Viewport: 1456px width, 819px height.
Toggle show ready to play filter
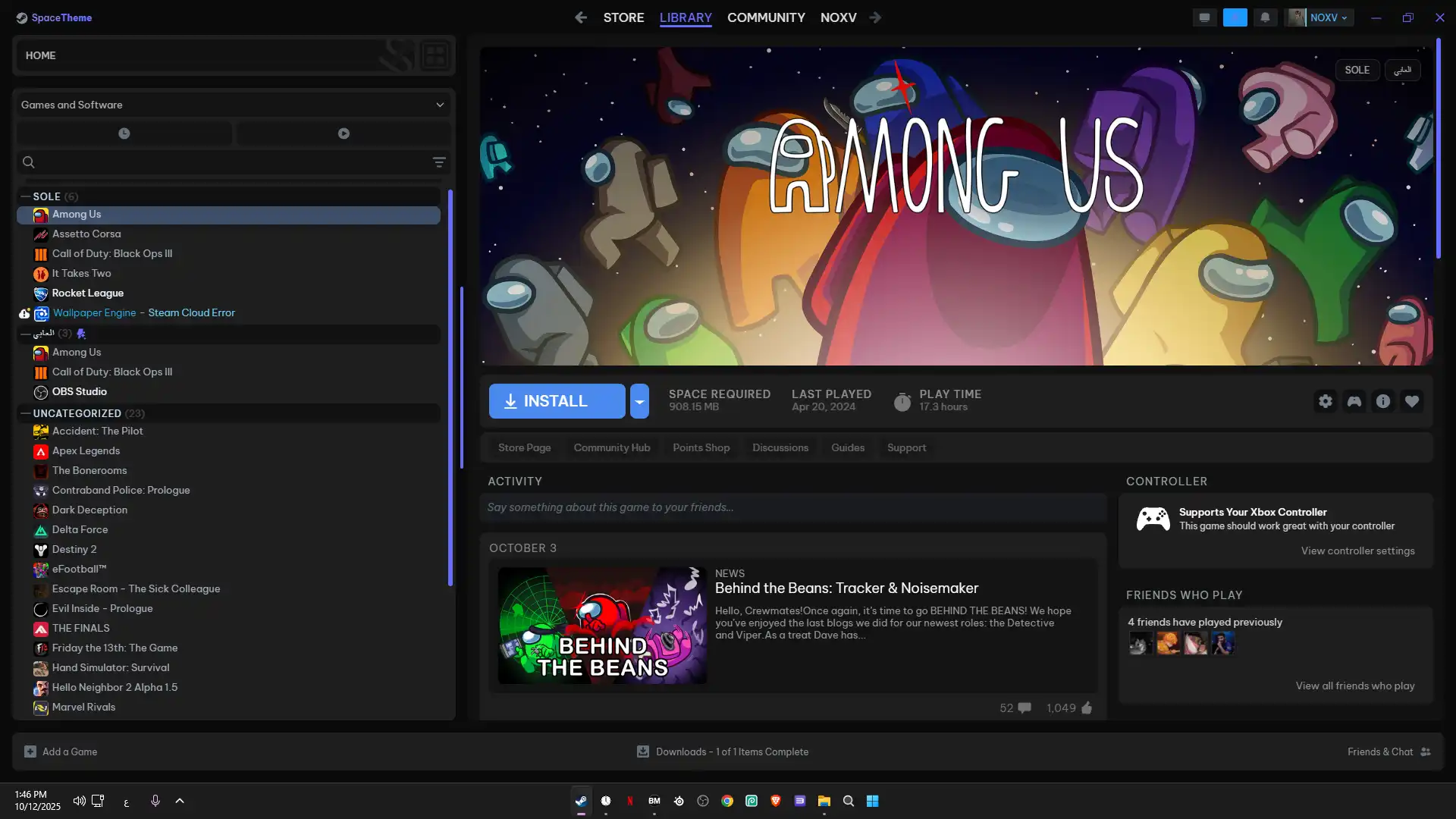pos(344,133)
